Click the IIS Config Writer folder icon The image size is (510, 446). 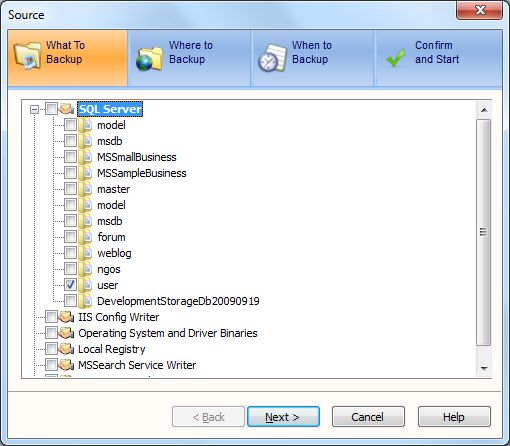[x=66, y=317]
